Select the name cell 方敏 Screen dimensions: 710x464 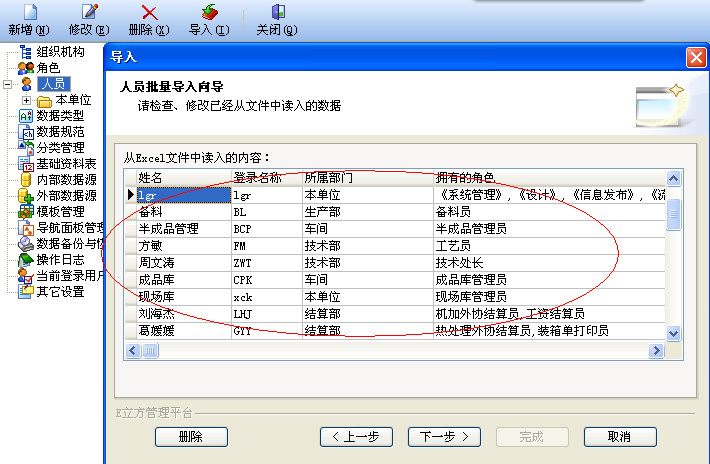click(x=184, y=246)
